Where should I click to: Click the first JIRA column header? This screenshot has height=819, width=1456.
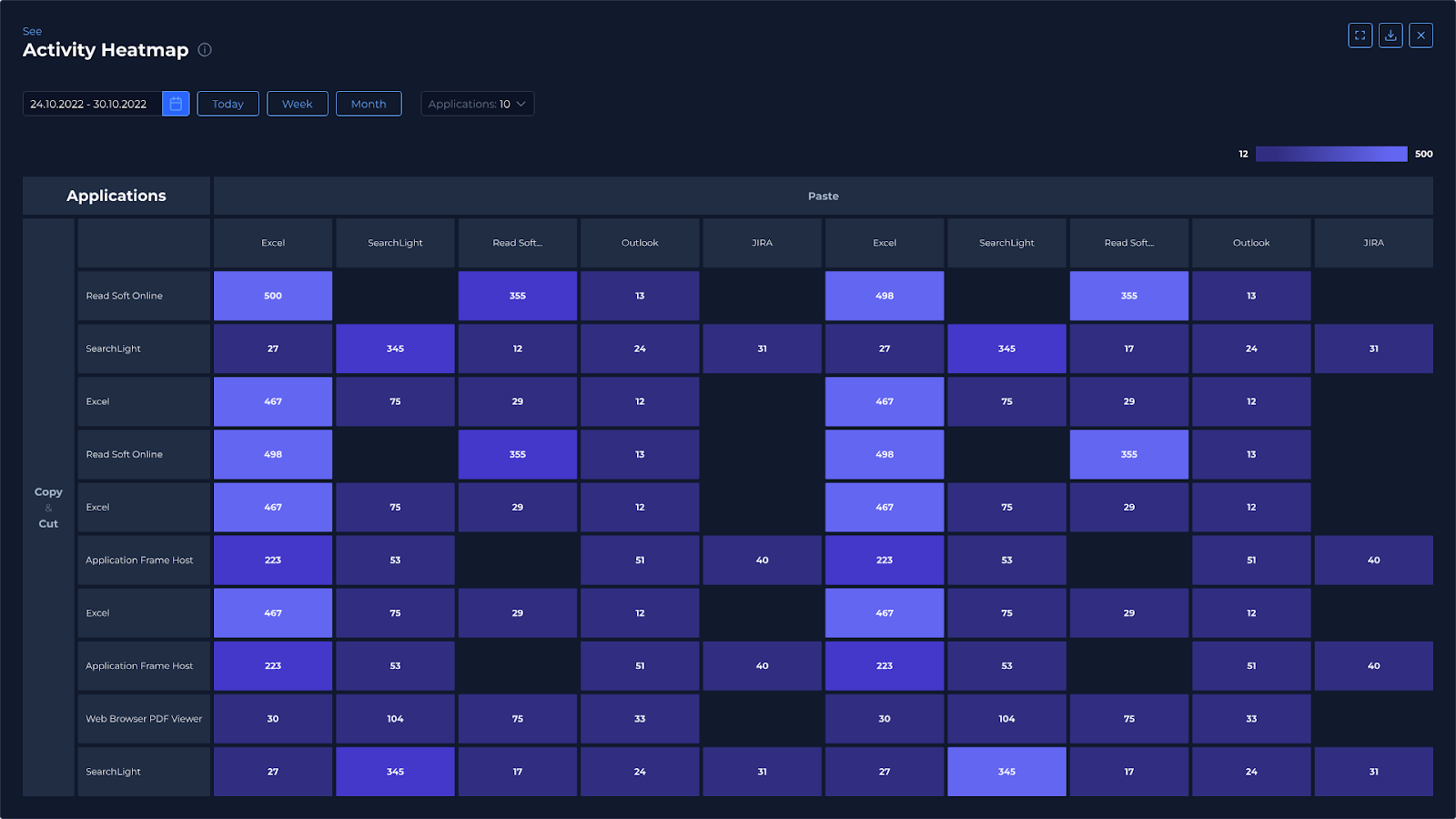[x=763, y=243]
